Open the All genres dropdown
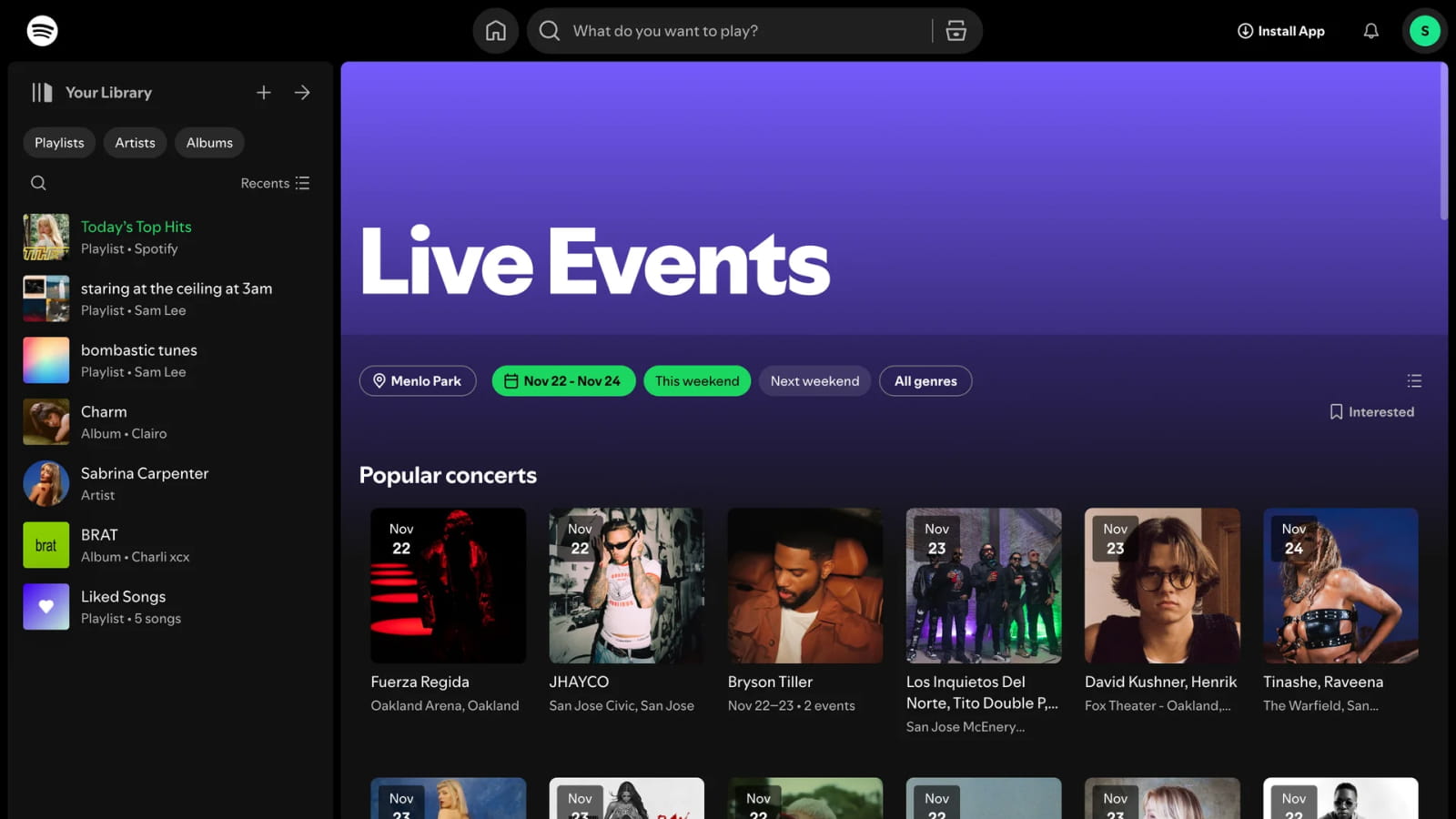1456x819 pixels. coord(925,380)
